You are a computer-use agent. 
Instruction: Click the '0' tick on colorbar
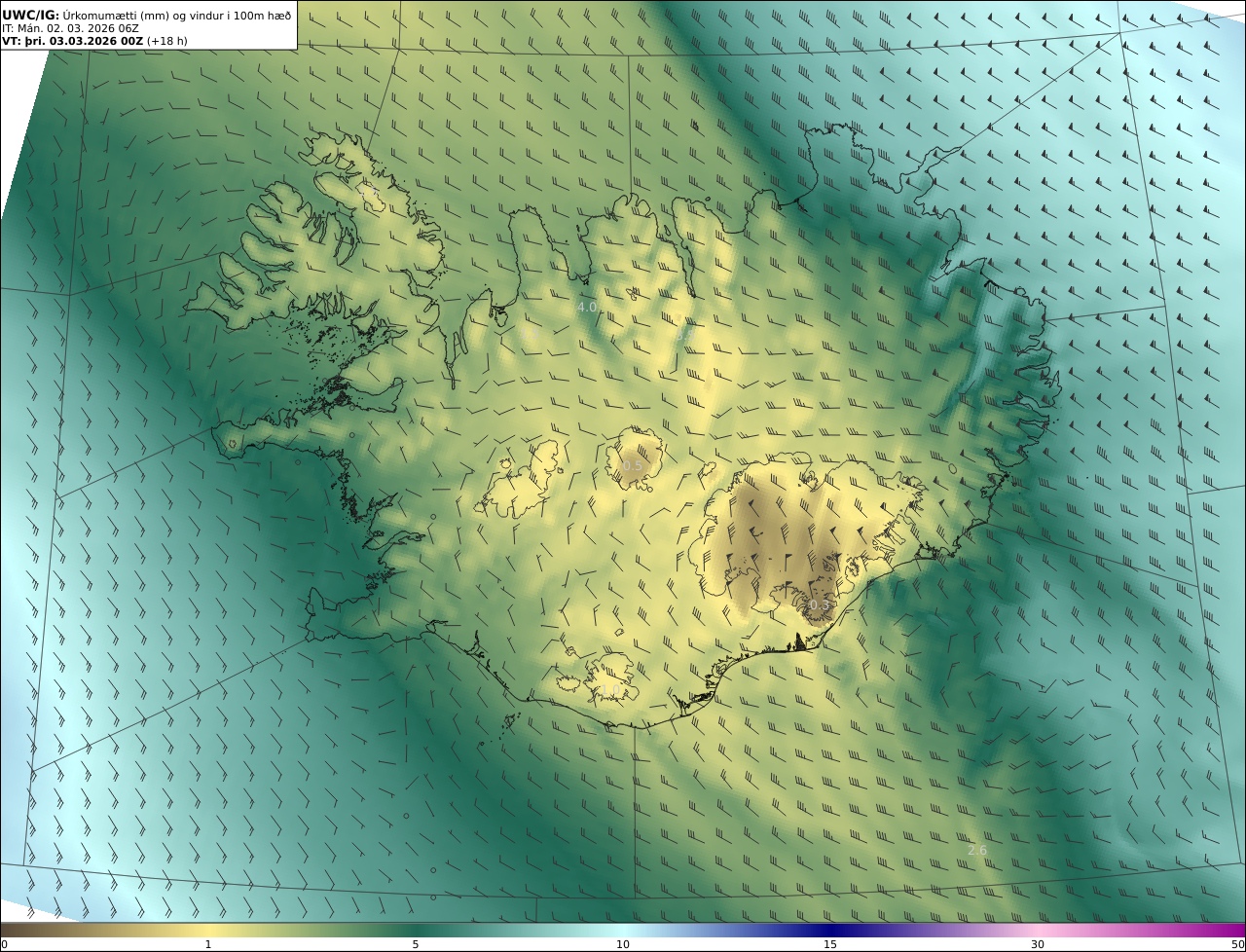(4, 944)
